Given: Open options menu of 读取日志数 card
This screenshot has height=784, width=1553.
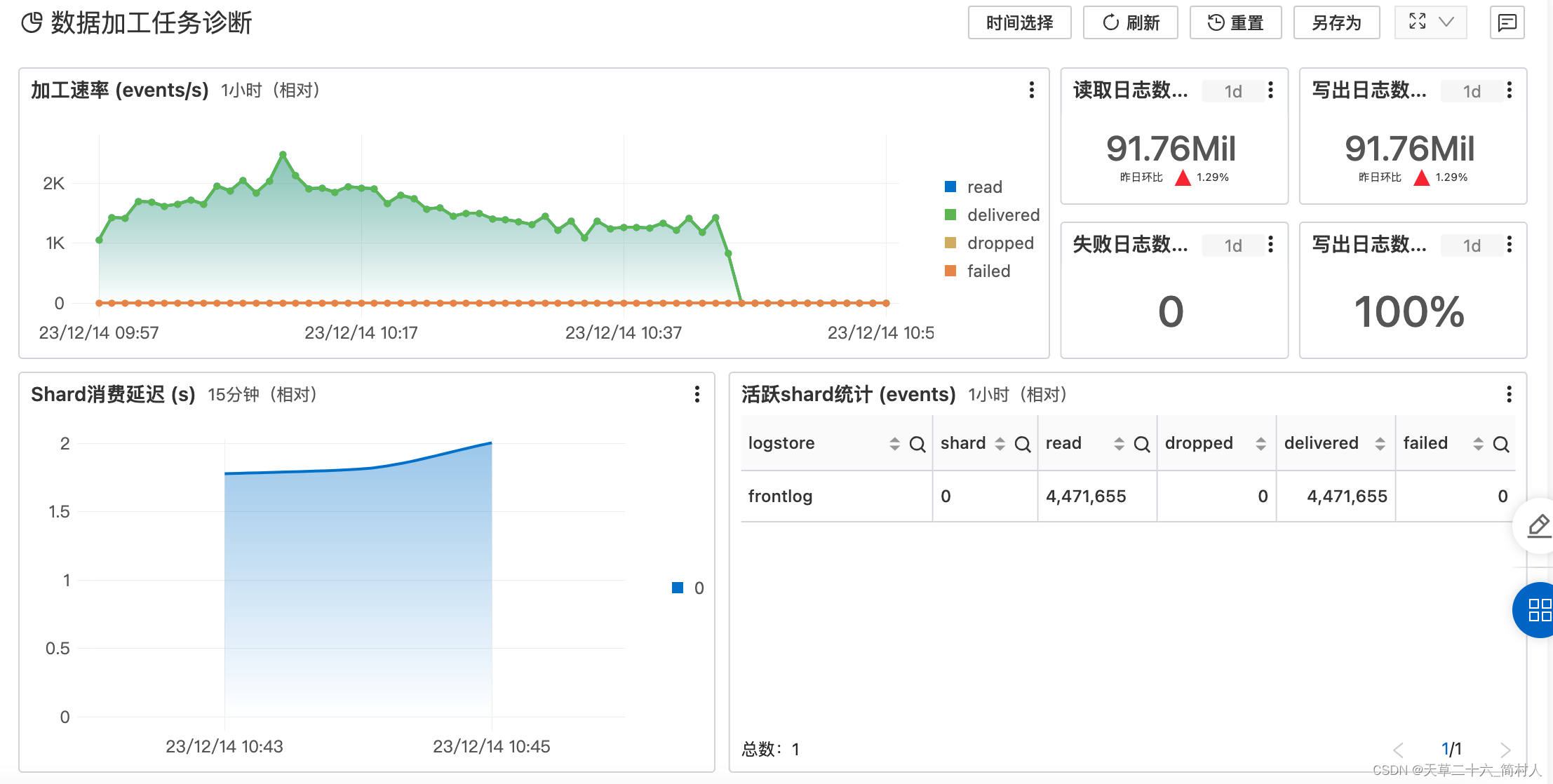Looking at the screenshot, I should pos(1270,90).
